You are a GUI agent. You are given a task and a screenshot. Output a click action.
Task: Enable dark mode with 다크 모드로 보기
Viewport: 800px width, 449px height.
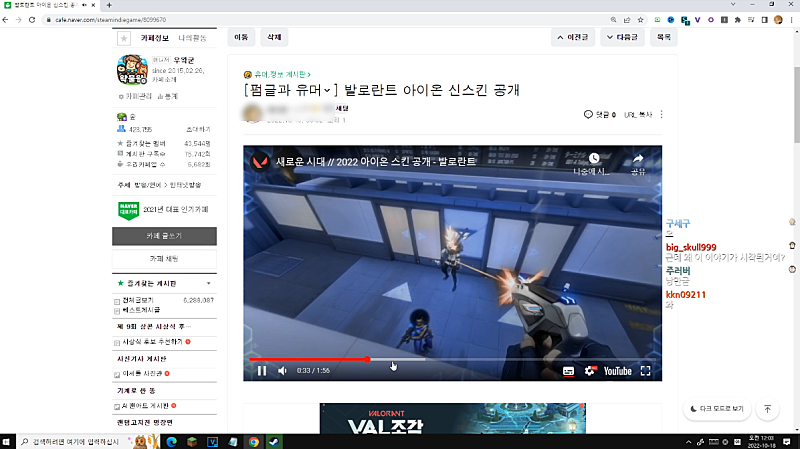[717, 409]
